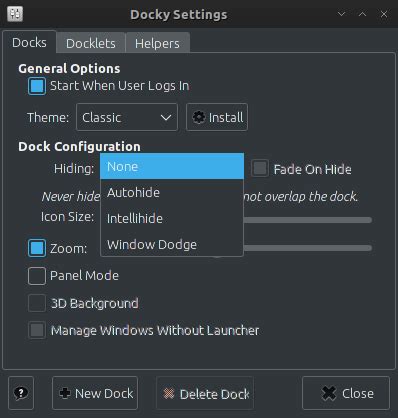Click the gear icon on Install button
This screenshot has width=398, height=418.
pyautogui.click(x=199, y=117)
